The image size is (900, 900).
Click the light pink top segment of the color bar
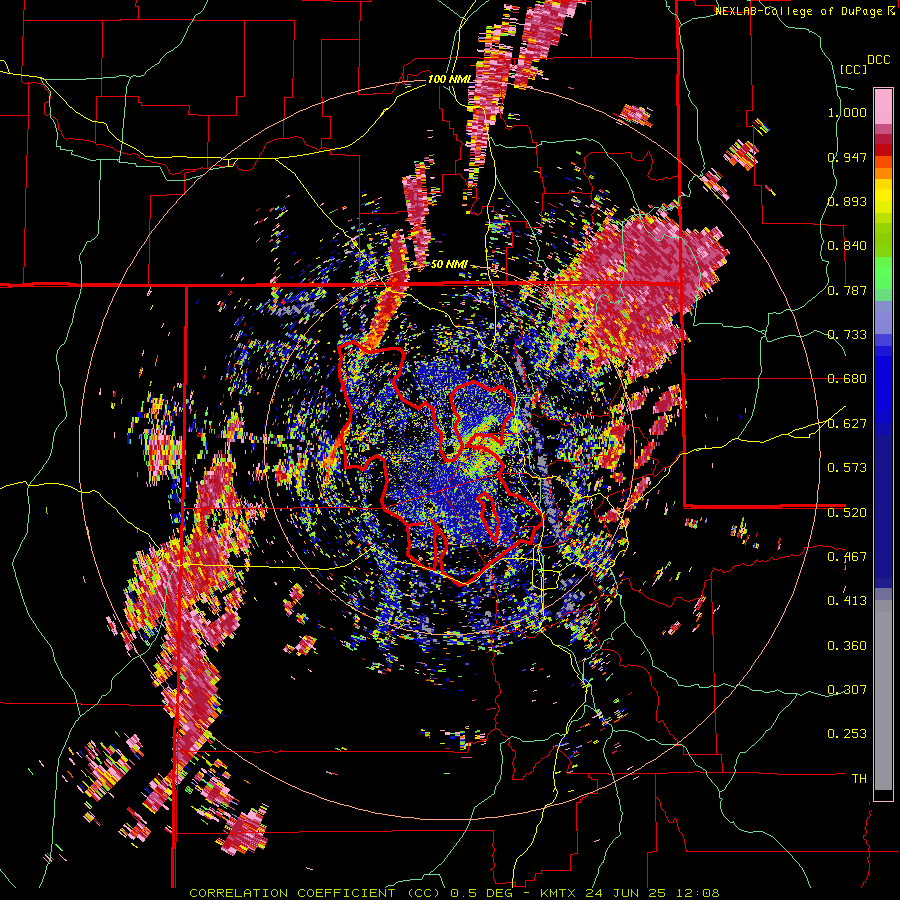point(883,107)
